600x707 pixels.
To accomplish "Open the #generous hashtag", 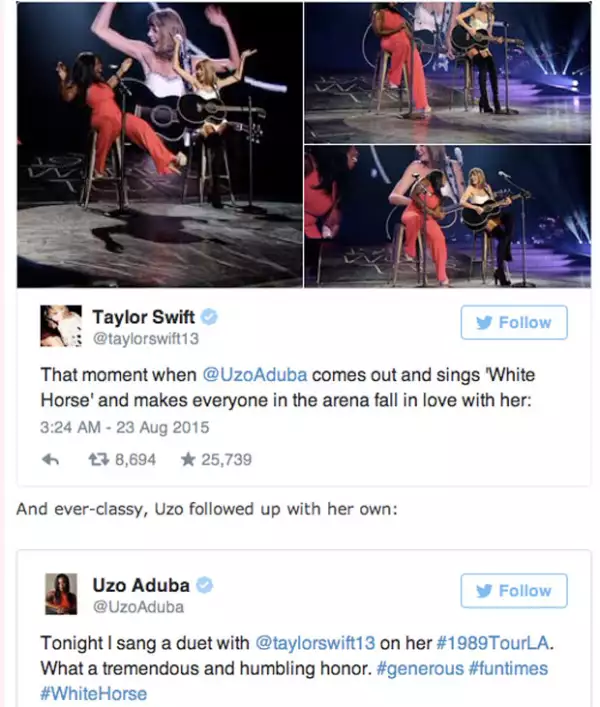I will pyautogui.click(x=420, y=668).
